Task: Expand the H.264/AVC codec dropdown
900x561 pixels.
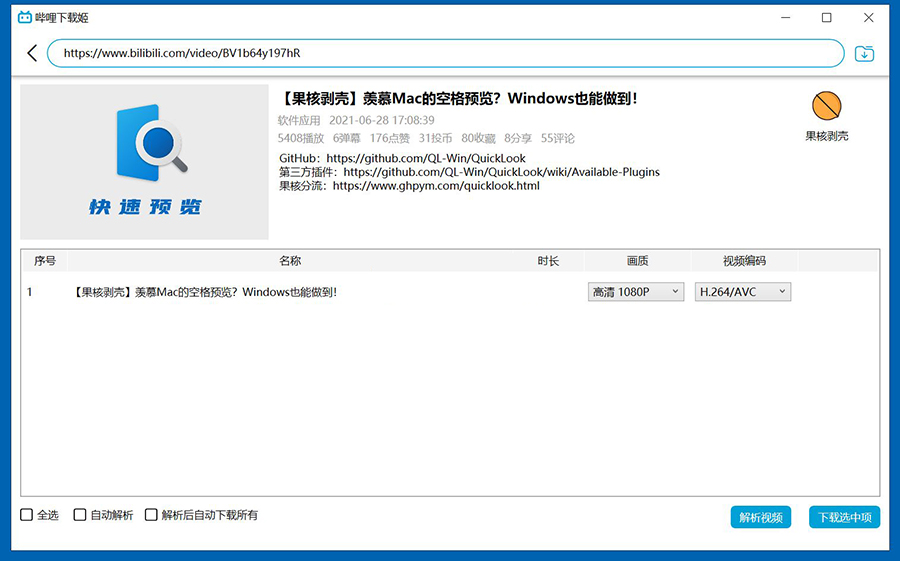Action: coord(743,292)
